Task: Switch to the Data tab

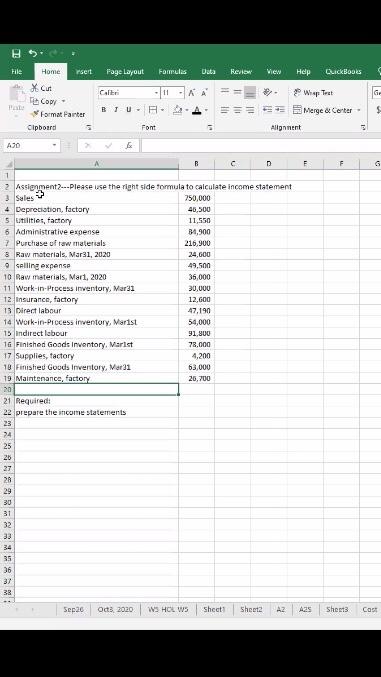Action: (209, 72)
